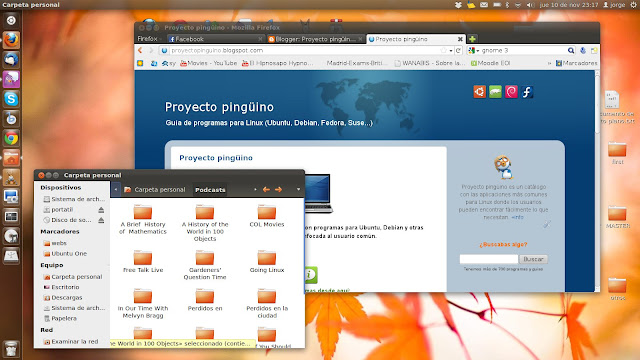The image size is (640, 360).
Task: Open the Bluetooth indicator menu
Action: (507, 5)
